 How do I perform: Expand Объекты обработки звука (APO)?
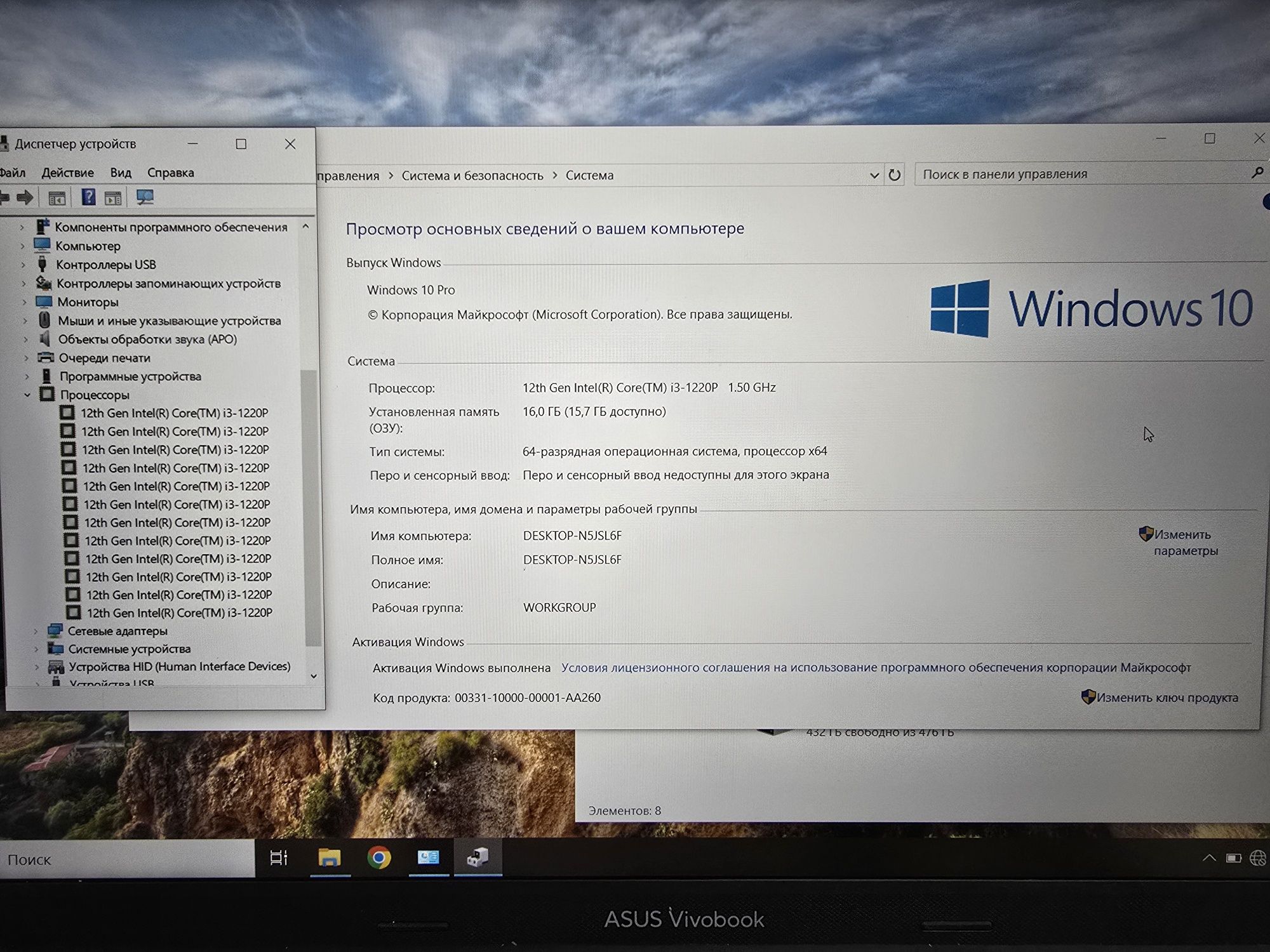25,339
